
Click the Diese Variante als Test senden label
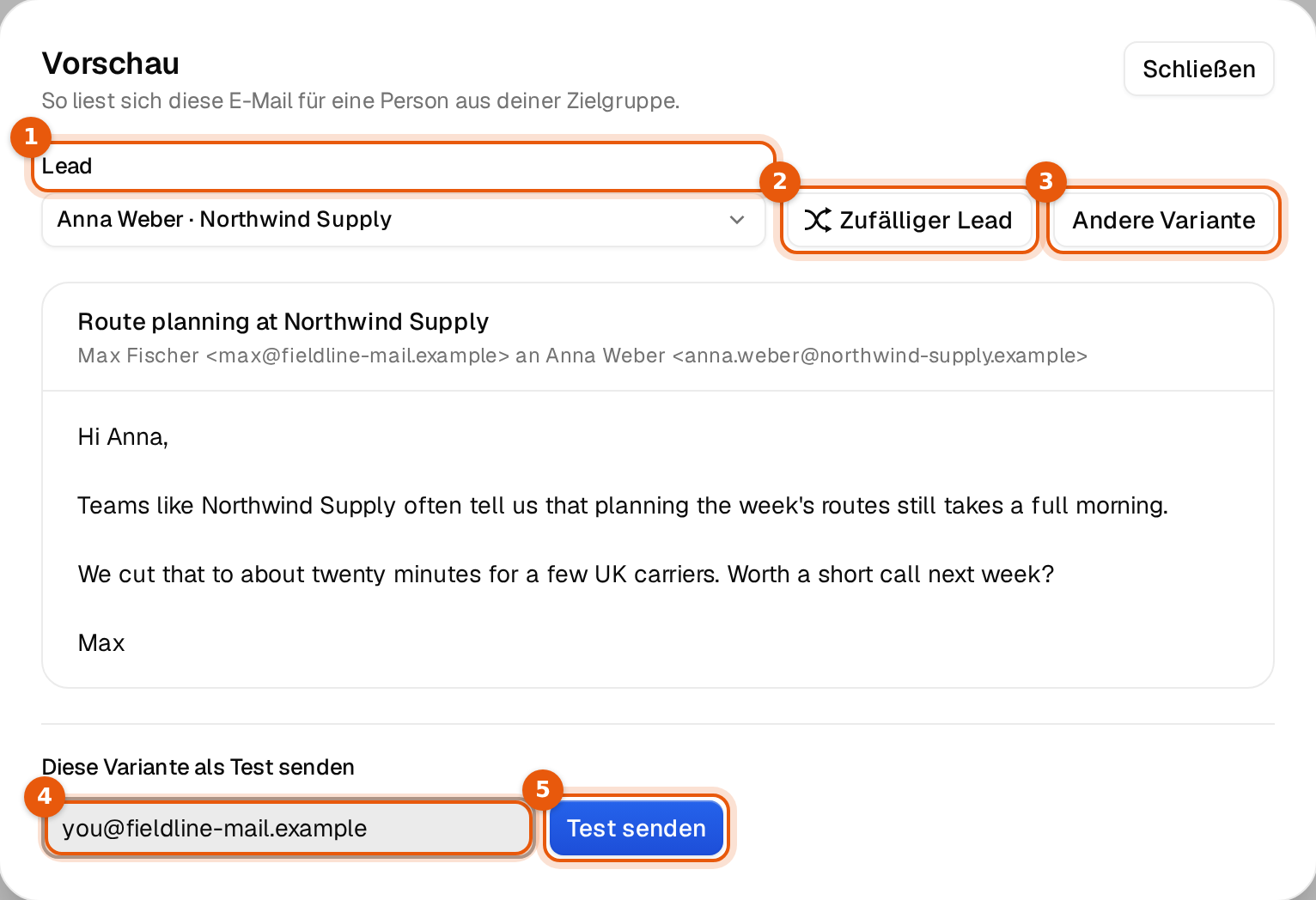tap(198, 767)
